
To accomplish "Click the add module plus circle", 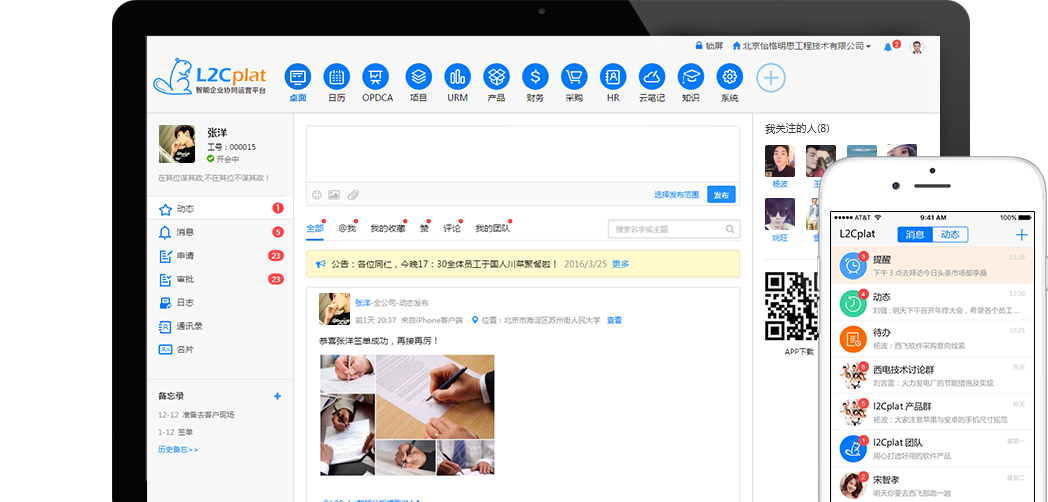I will tap(771, 78).
